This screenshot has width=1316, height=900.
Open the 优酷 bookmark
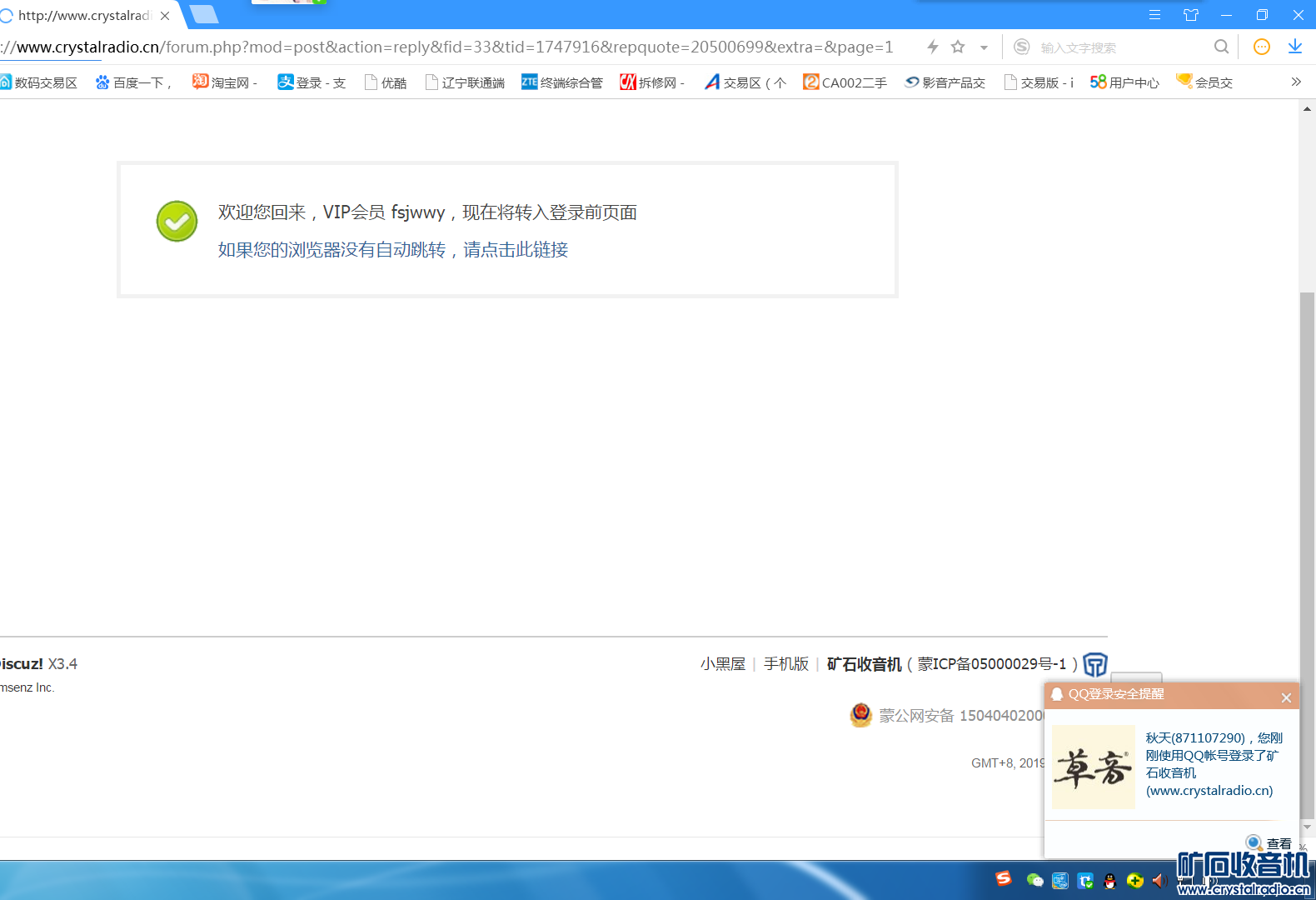(386, 82)
